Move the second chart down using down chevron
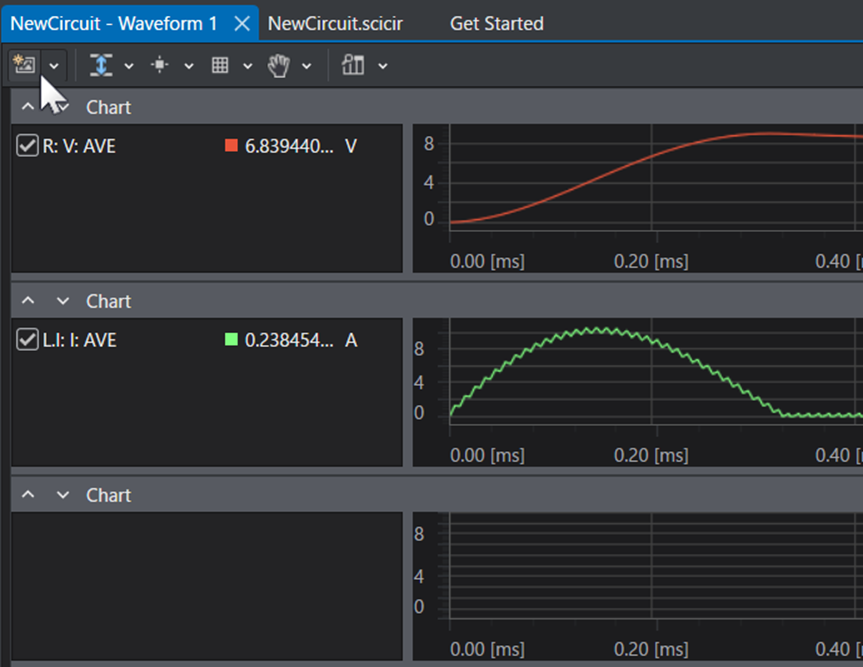 tap(63, 301)
